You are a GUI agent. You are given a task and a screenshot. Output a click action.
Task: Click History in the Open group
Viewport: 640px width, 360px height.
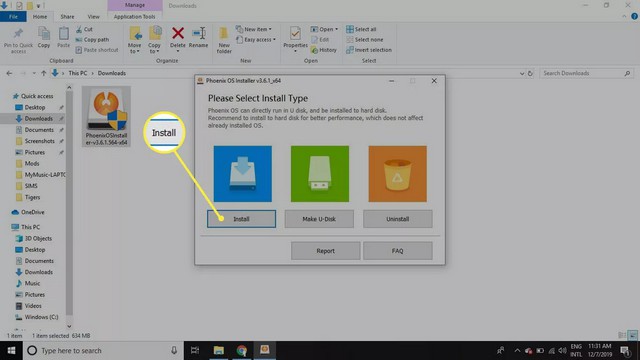324,50
